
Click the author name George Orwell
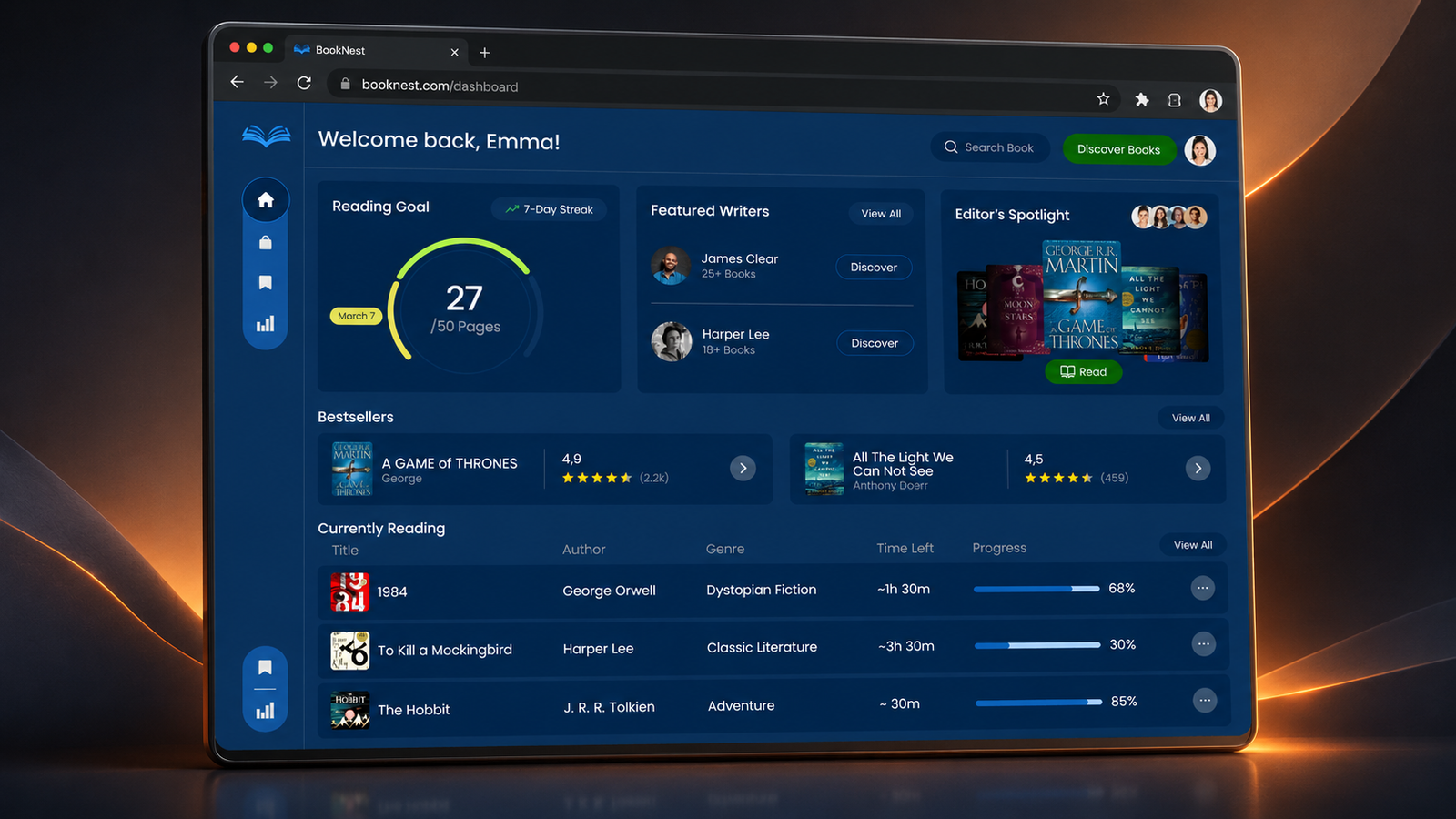(609, 591)
